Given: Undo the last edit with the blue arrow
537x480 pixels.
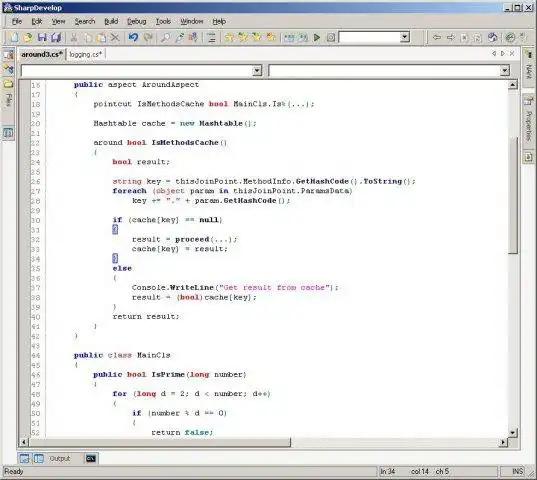Looking at the screenshot, I should [133, 37].
